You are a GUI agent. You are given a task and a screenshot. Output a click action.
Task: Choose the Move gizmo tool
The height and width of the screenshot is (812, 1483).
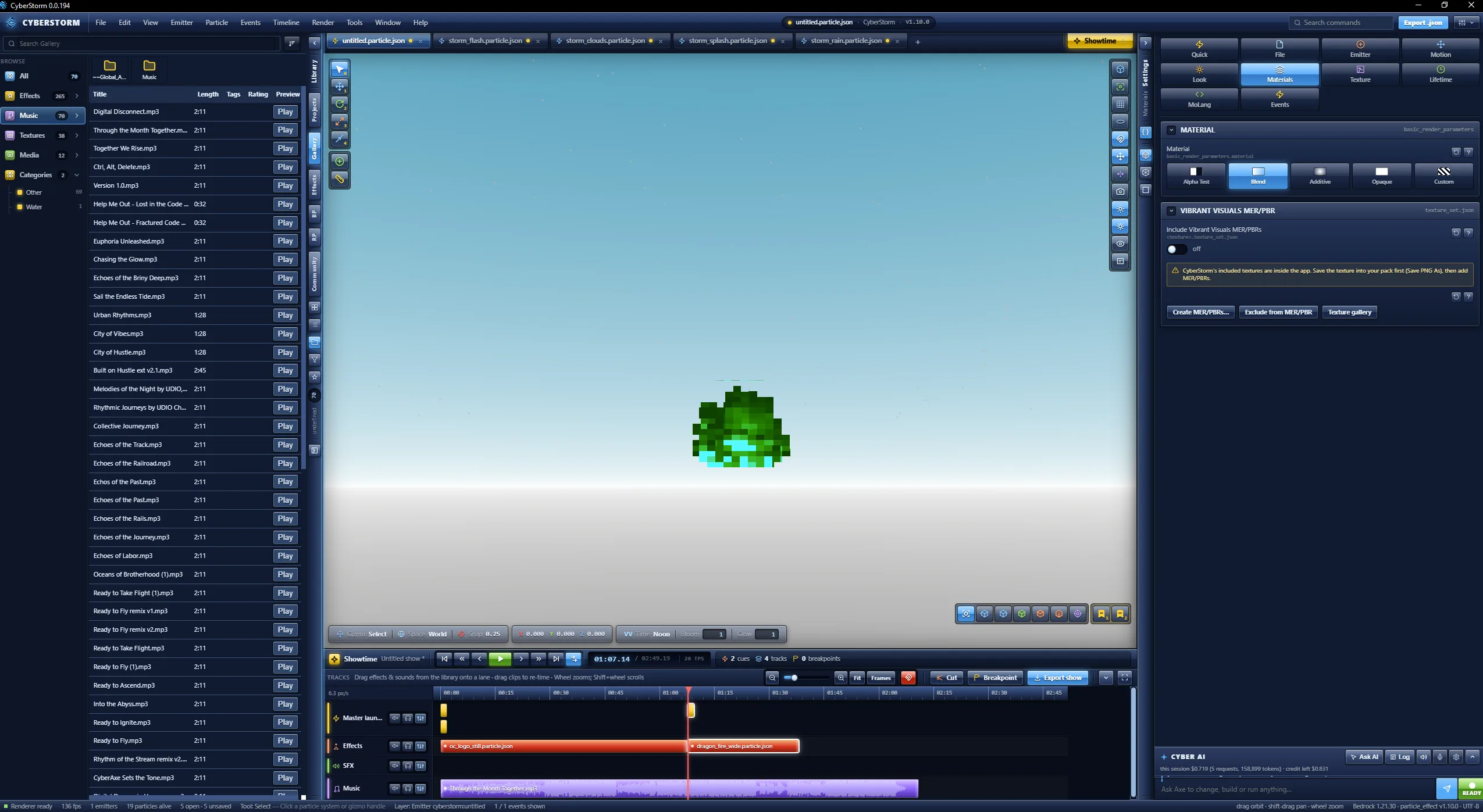(x=340, y=87)
